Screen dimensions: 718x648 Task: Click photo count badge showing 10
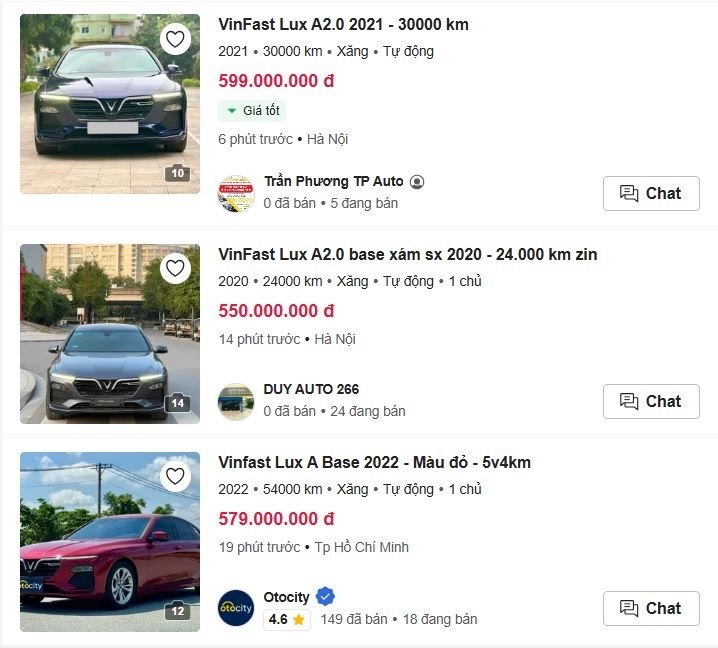177,174
